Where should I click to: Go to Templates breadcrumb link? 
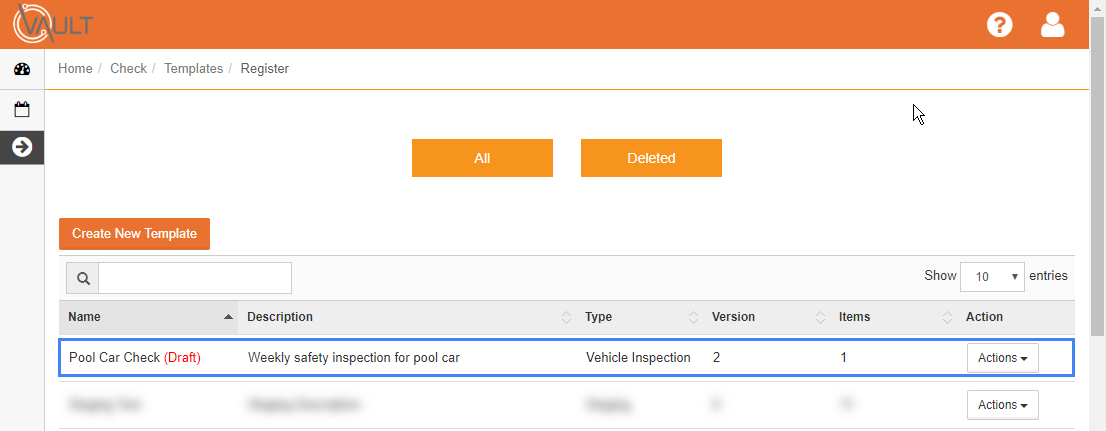tap(193, 68)
